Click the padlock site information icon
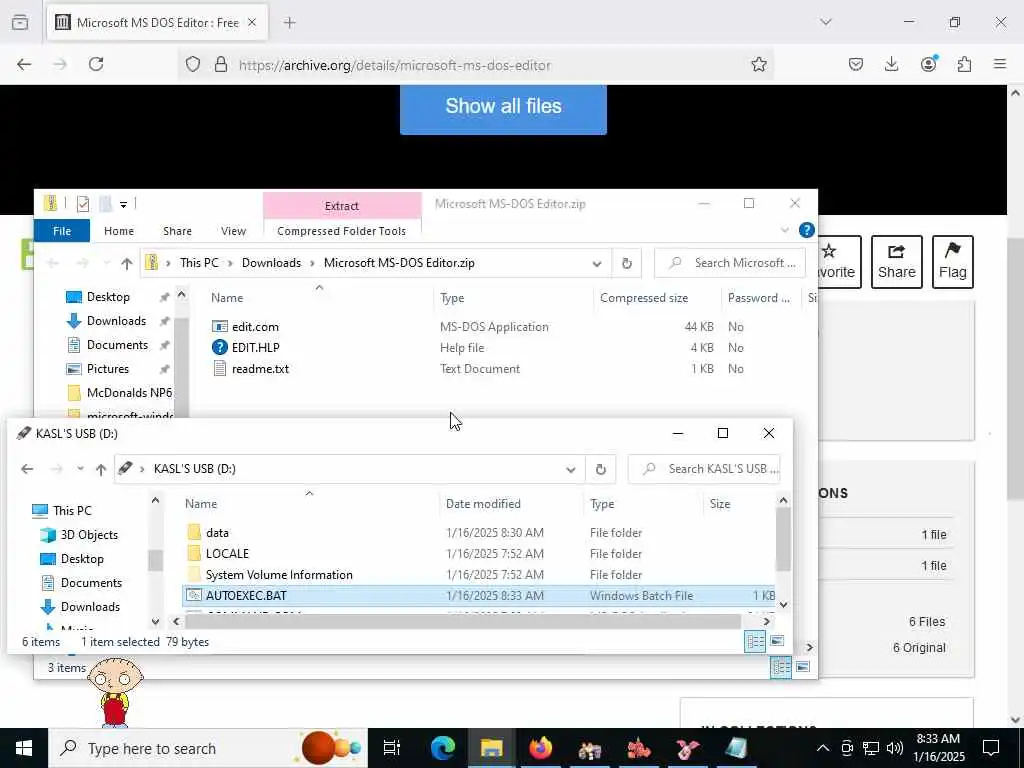The image size is (1024, 768). coord(221,64)
